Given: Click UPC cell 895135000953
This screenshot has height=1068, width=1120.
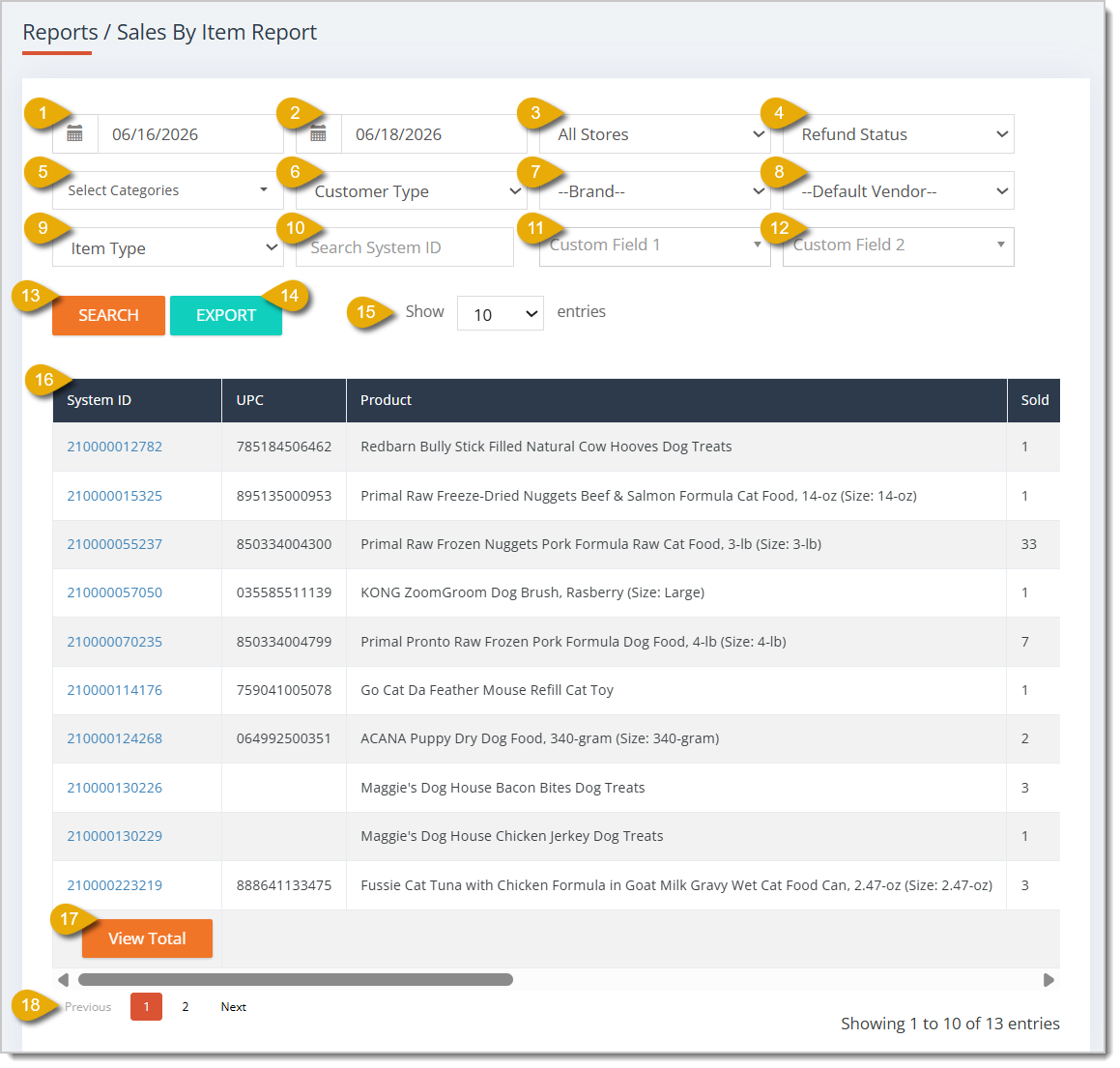Looking at the screenshot, I should tap(284, 496).
